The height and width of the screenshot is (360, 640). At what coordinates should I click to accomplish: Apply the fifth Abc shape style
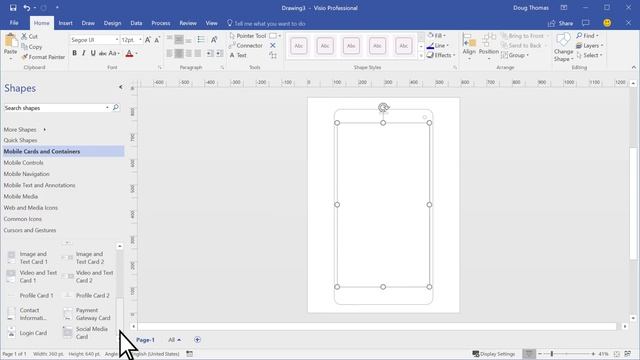[403, 46]
